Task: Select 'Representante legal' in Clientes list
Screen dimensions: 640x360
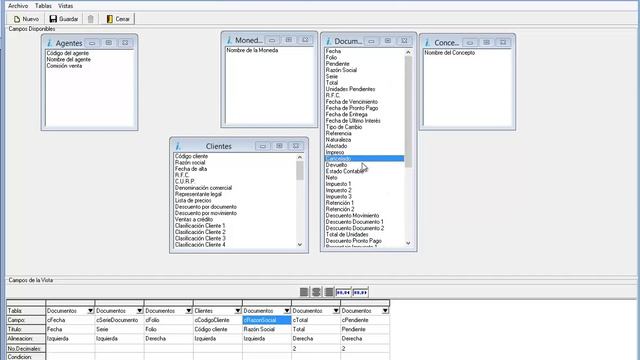Action: click(x=198, y=194)
